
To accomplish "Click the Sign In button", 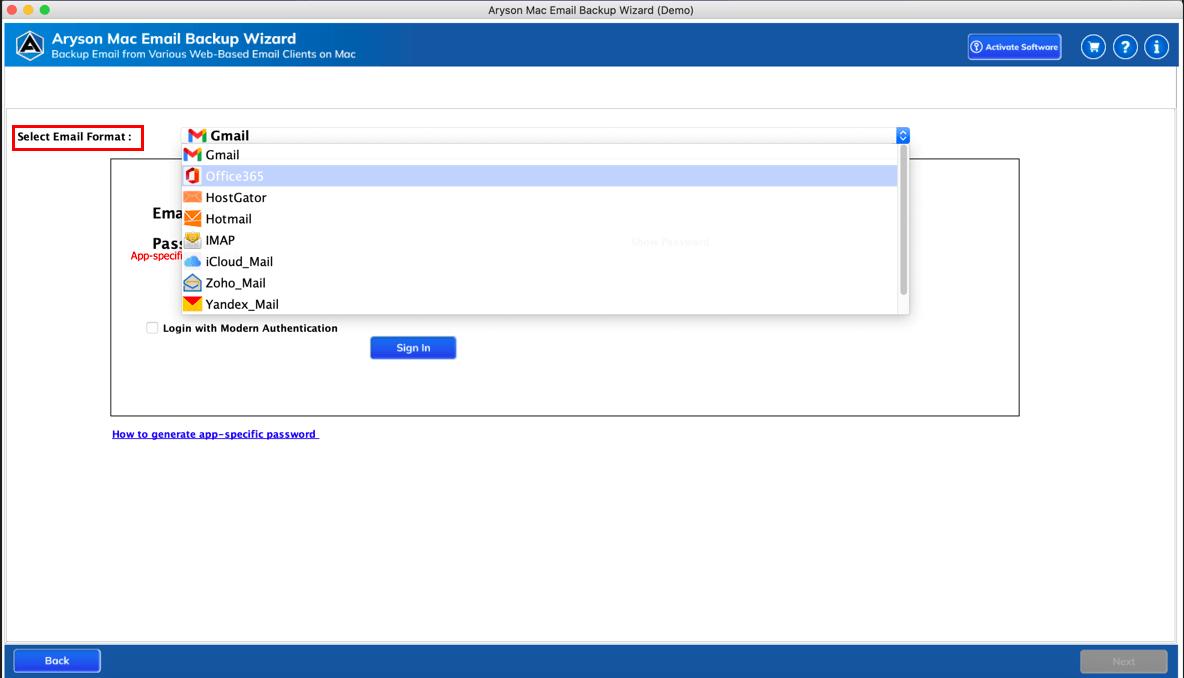I will (x=413, y=347).
